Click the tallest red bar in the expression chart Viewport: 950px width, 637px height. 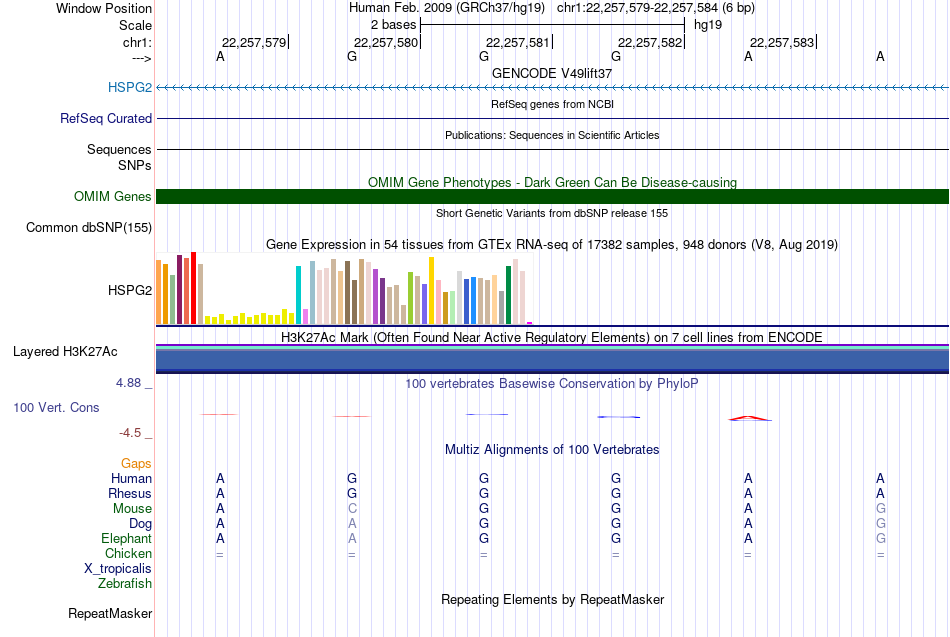[193, 288]
